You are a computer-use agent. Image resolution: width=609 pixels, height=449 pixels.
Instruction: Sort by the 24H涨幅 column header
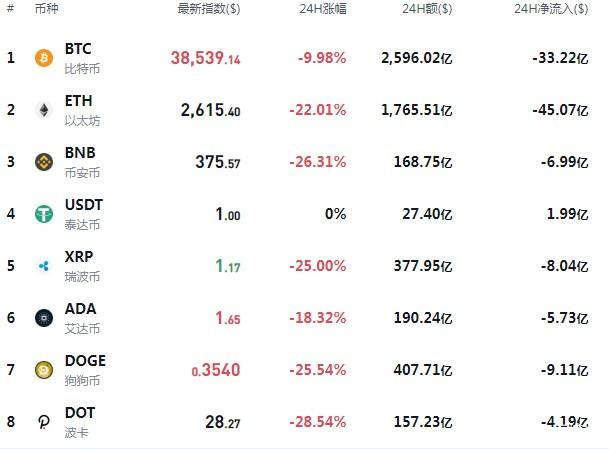tap(323, 9)
